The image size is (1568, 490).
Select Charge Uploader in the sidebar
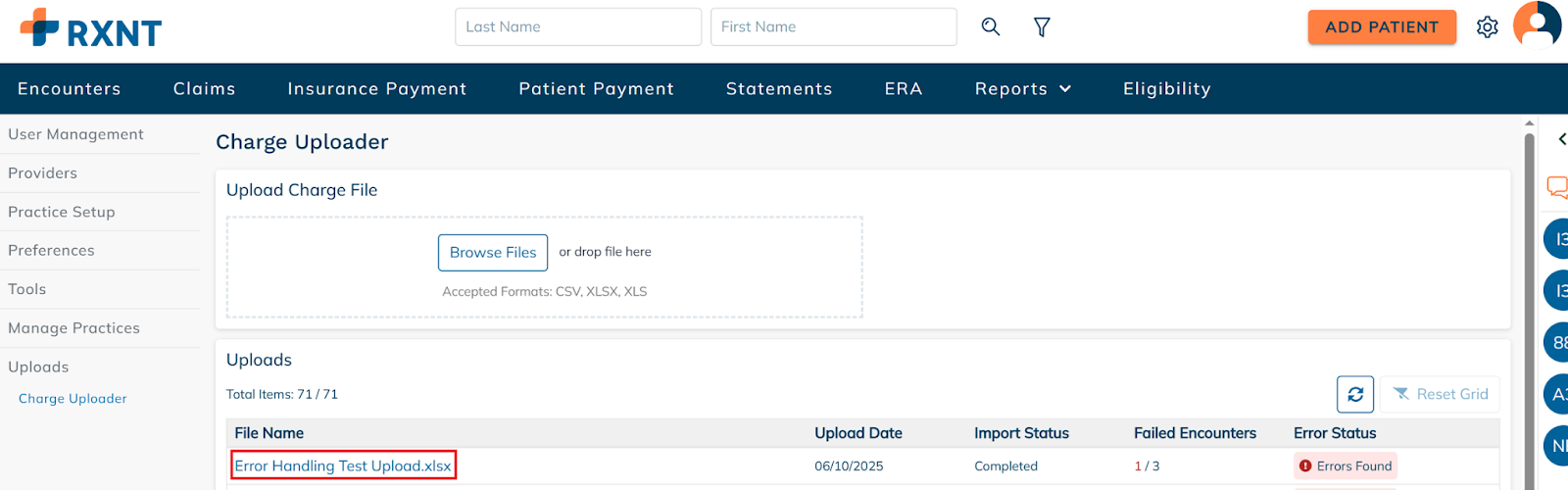click(73, 399)
